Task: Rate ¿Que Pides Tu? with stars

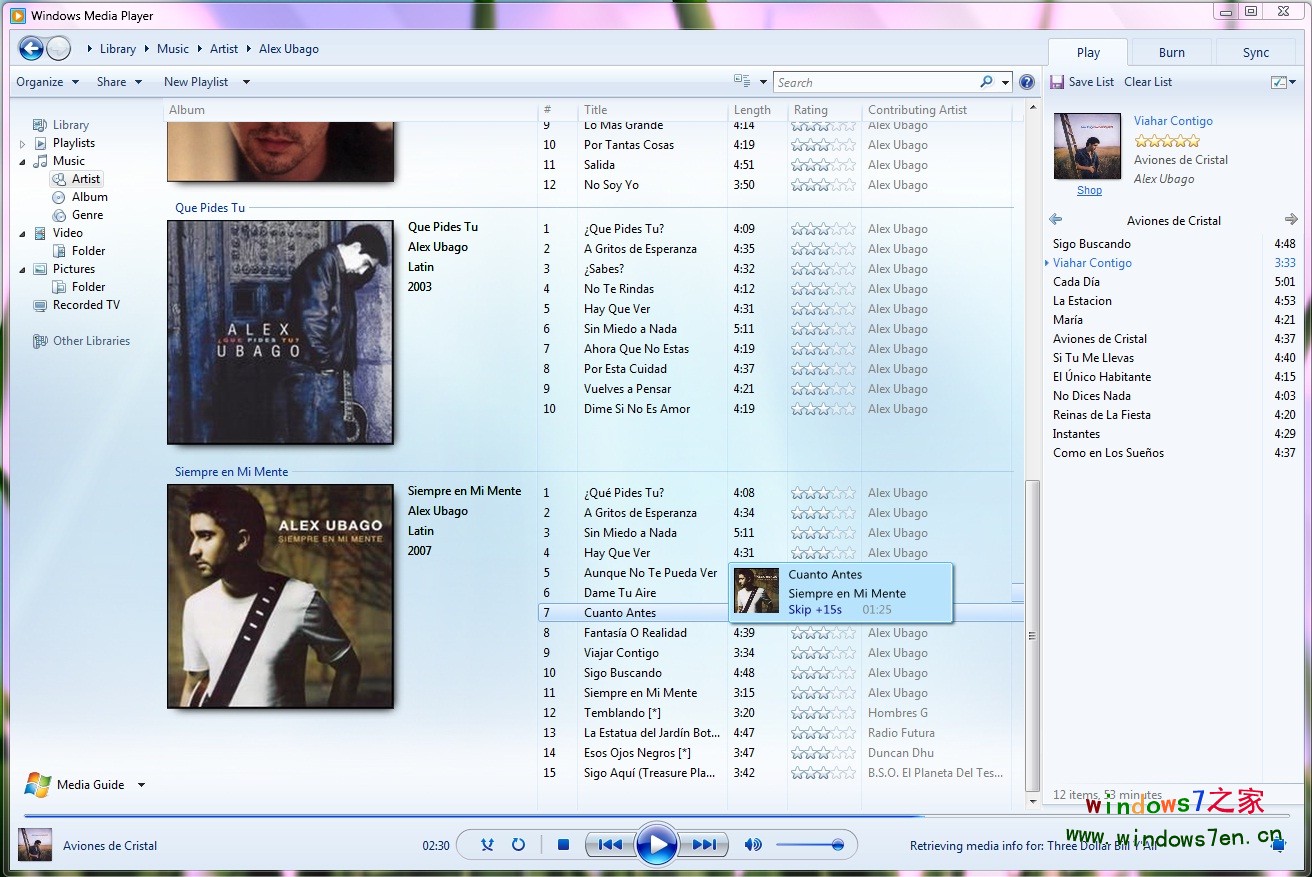Action: [820, 228]
